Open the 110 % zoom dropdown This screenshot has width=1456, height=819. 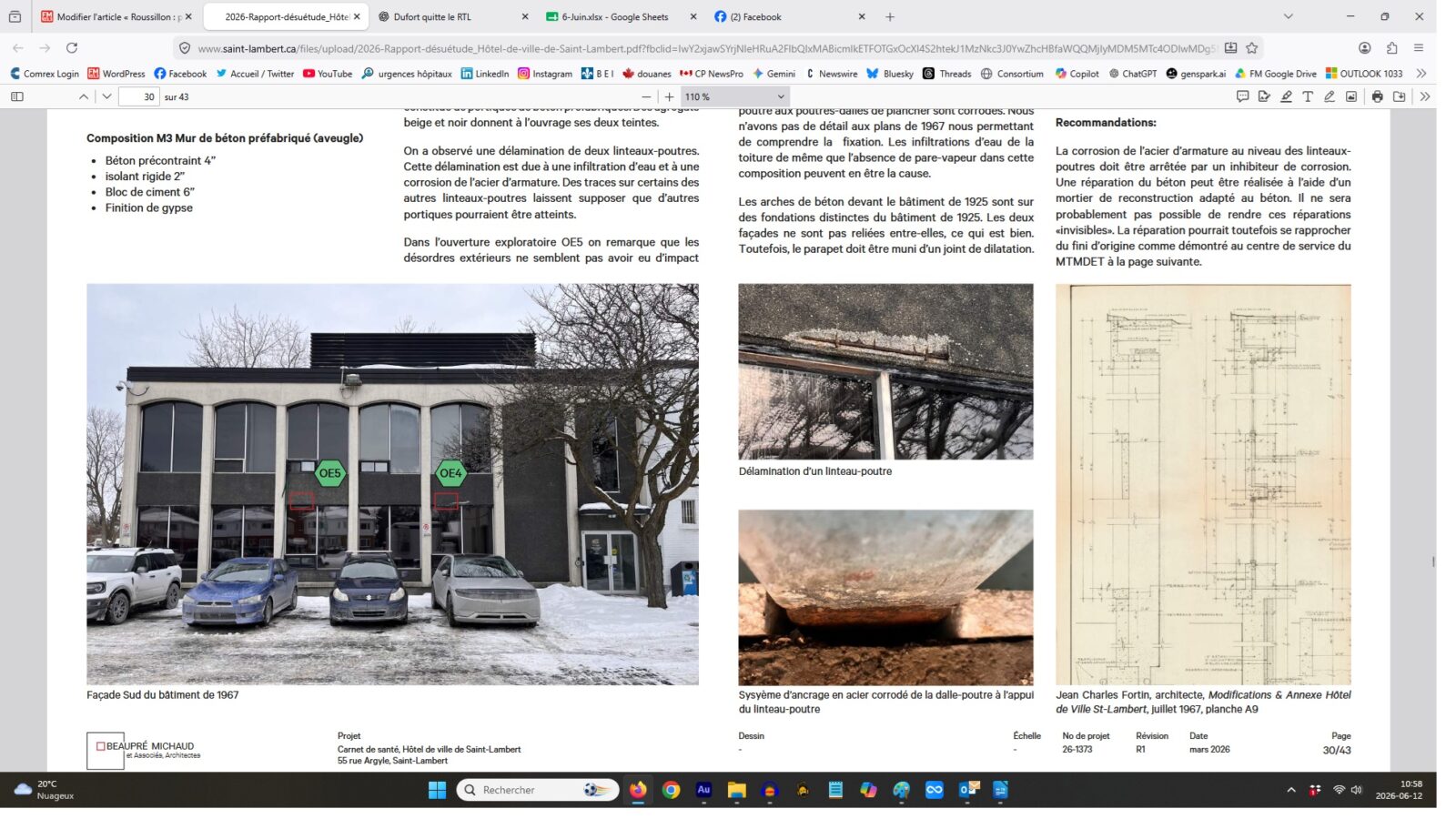pyautogui.click(x=734, y=96)
